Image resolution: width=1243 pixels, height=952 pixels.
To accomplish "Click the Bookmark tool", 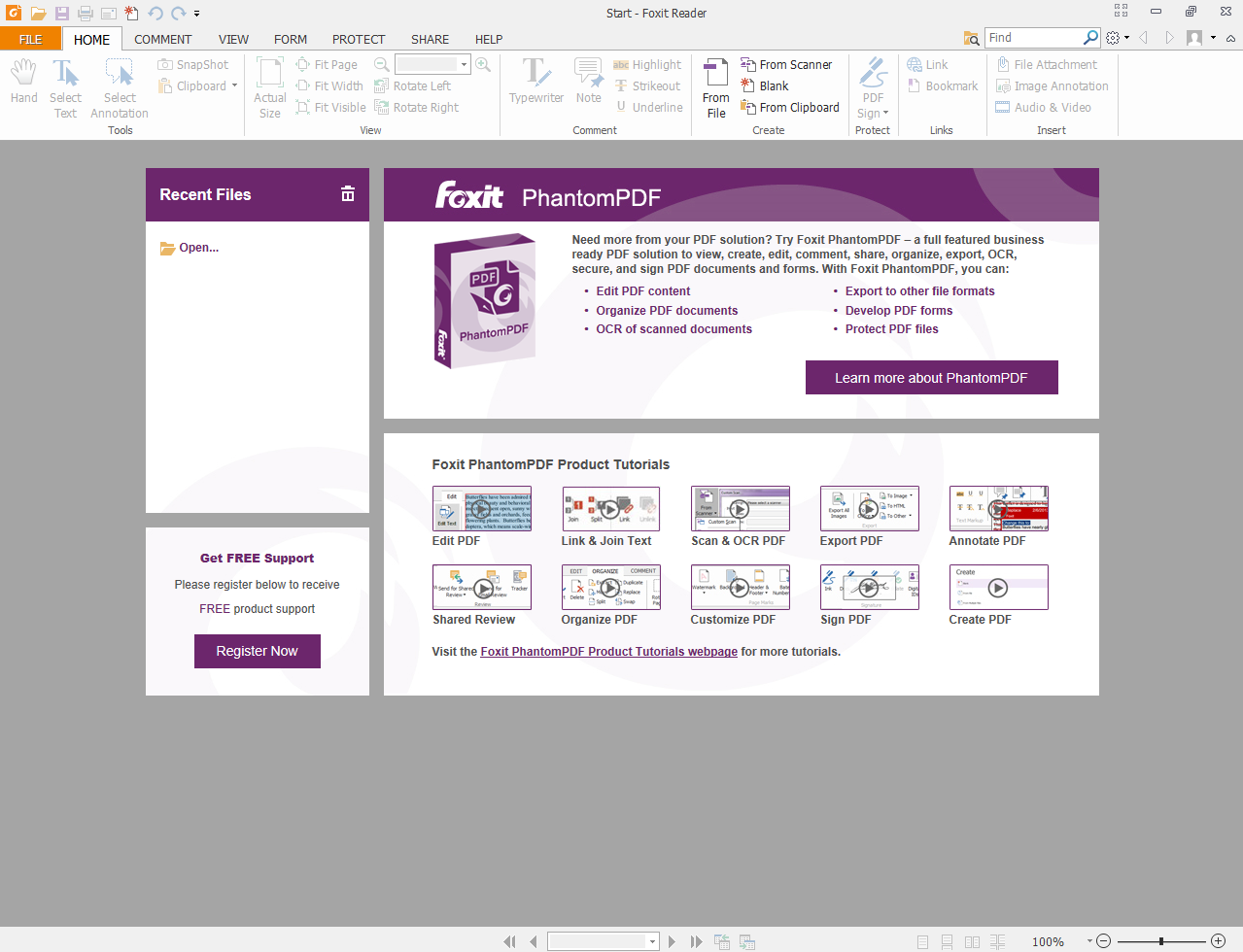I will coord(943,86).
